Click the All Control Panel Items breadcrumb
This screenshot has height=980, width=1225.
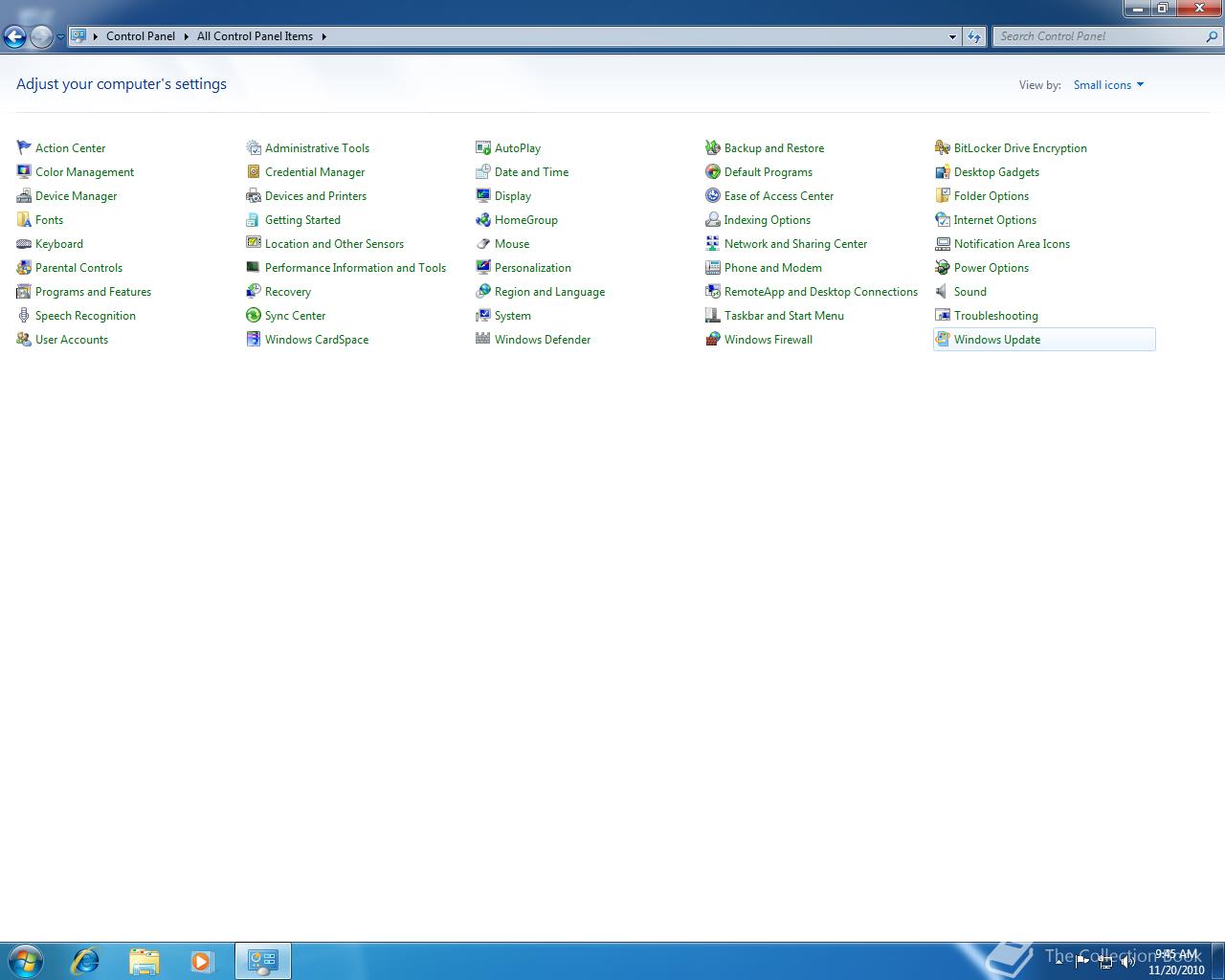point(255,36)
